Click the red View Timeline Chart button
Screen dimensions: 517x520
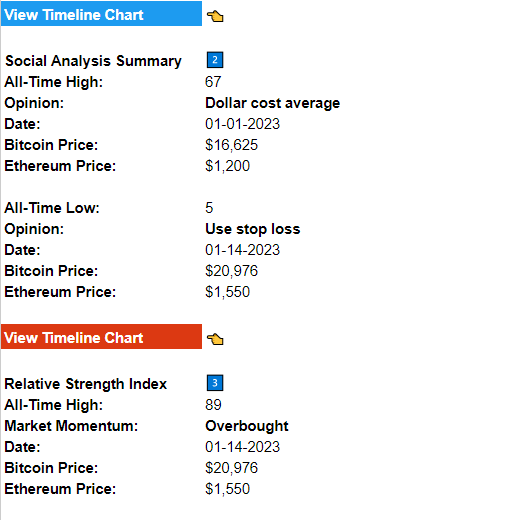tap(101, 337)
